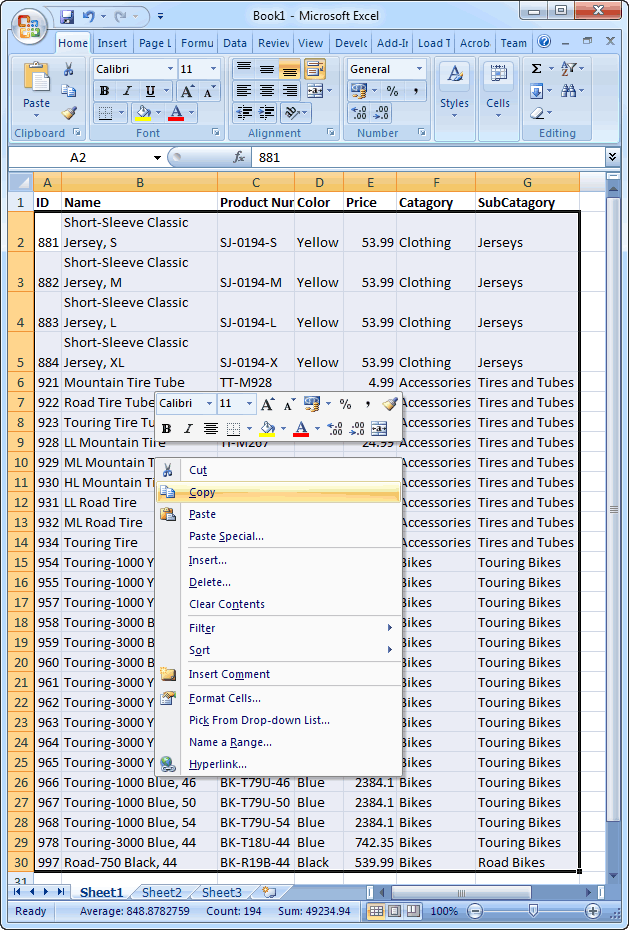Switch to Sheet2 tab
The width and height of the screenshot is (629, 930).
point(161,892)
